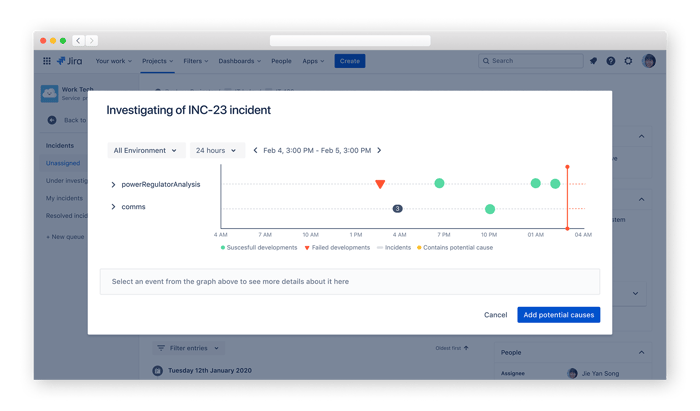The image size is (700, 411).
Task: Click the Failed developments legend entry
Action: tap(338, 248)
